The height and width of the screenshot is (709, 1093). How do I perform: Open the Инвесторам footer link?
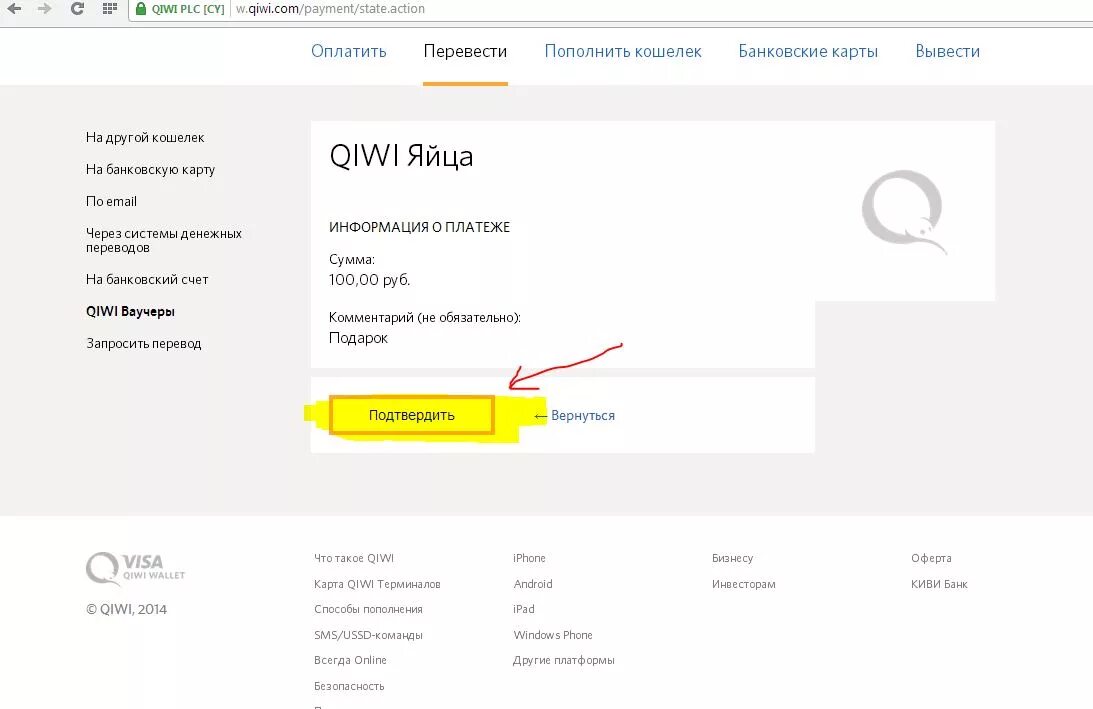point(744,584)
